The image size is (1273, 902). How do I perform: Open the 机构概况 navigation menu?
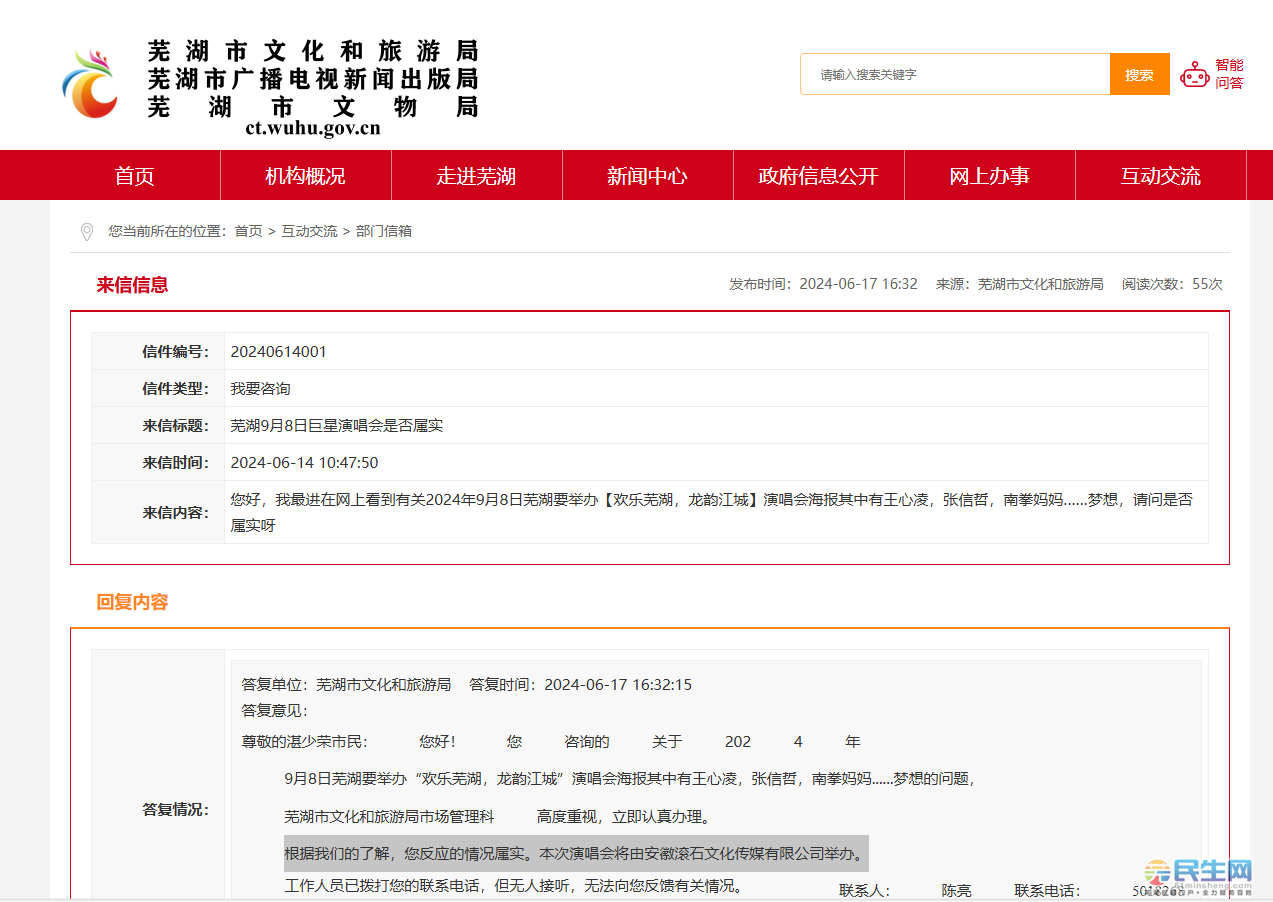[x=305, y=176]
